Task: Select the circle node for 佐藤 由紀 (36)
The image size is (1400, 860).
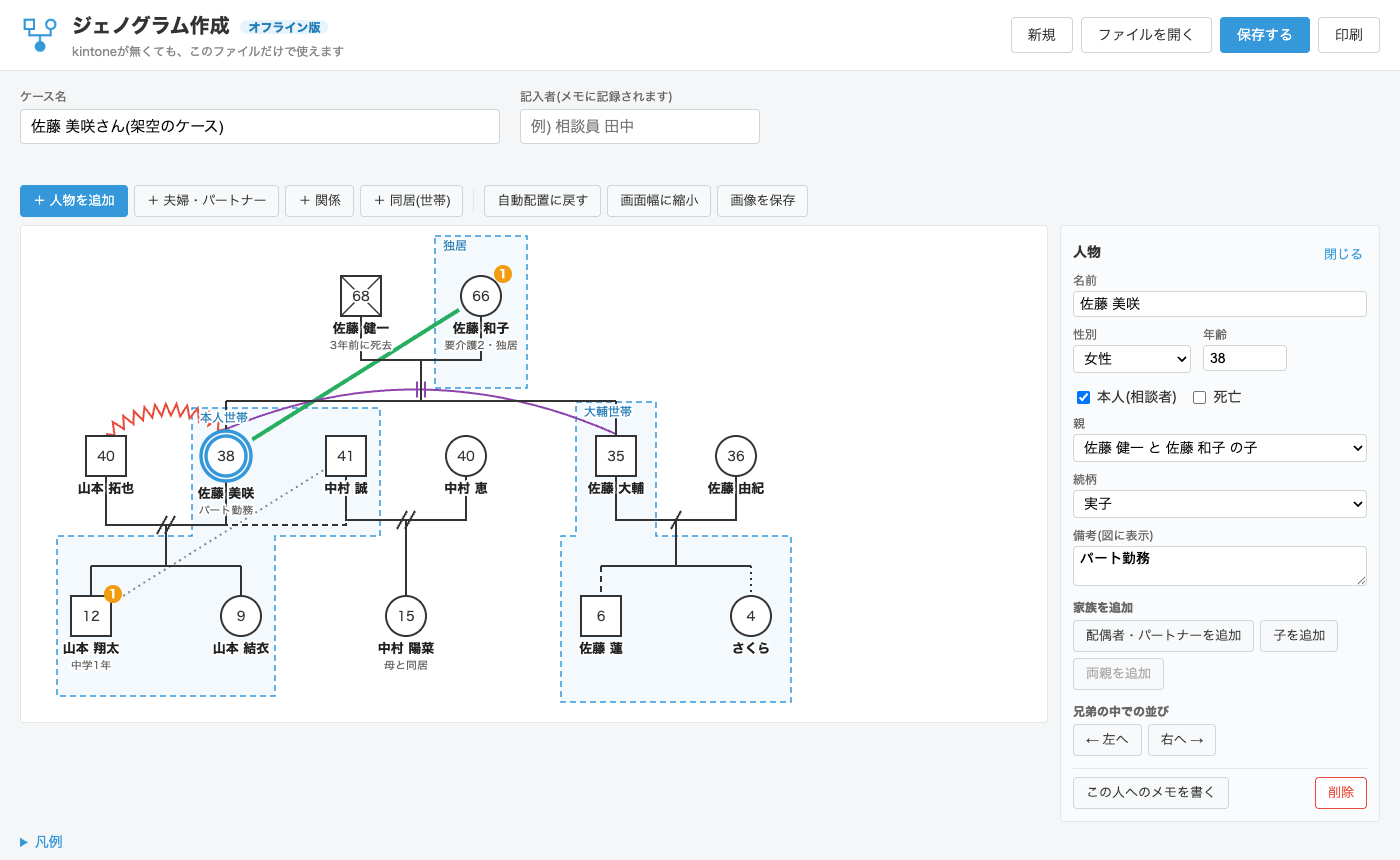Action: click(x=736, y=456)
